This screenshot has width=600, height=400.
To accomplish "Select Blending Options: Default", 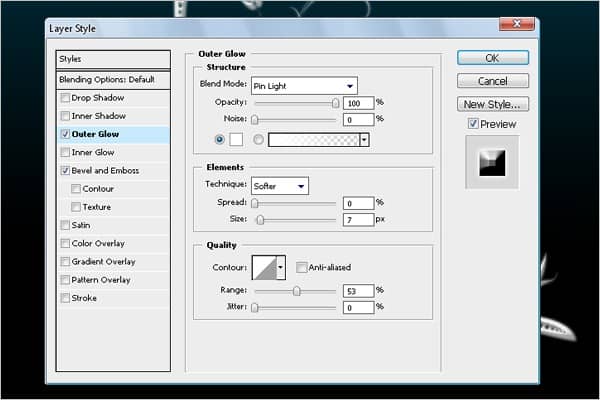I will pyautogui.click(x=113, y=80).
